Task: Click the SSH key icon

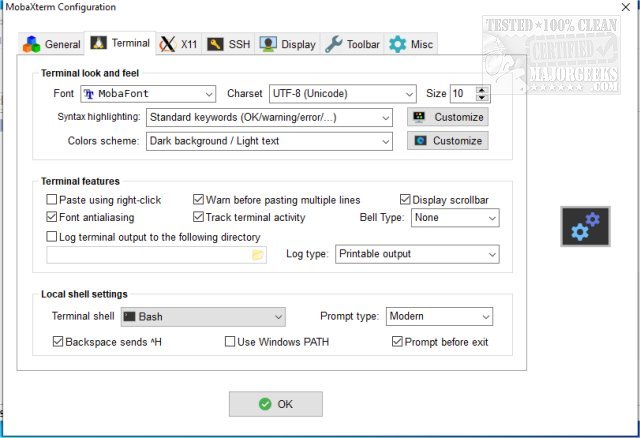Action: (215, 44)
